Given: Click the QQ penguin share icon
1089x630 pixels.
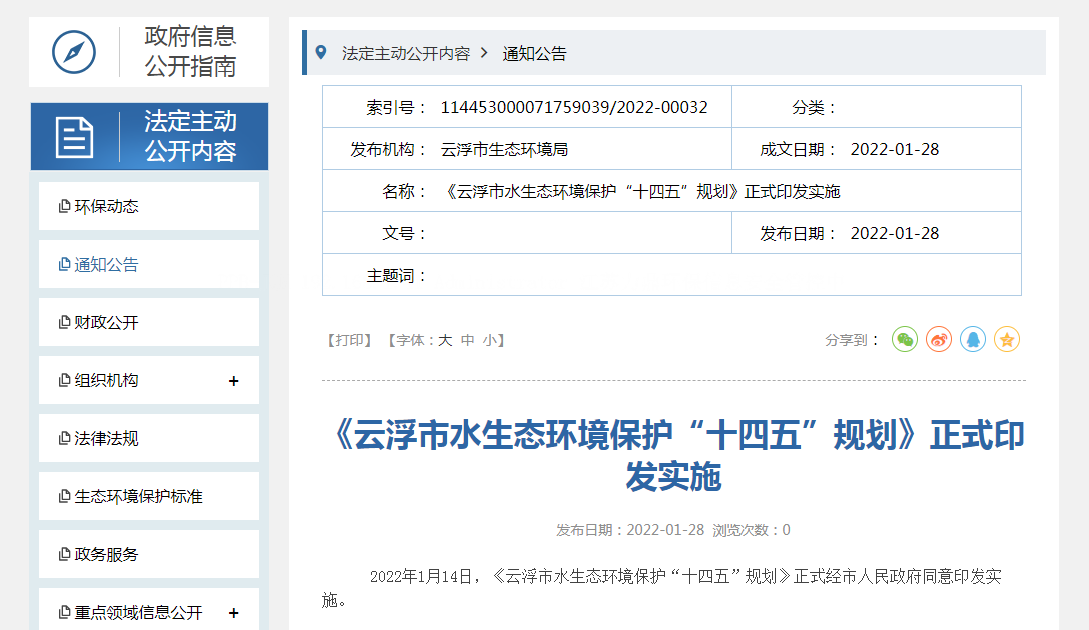Looking at the screenshot, I should coord(973,339).
